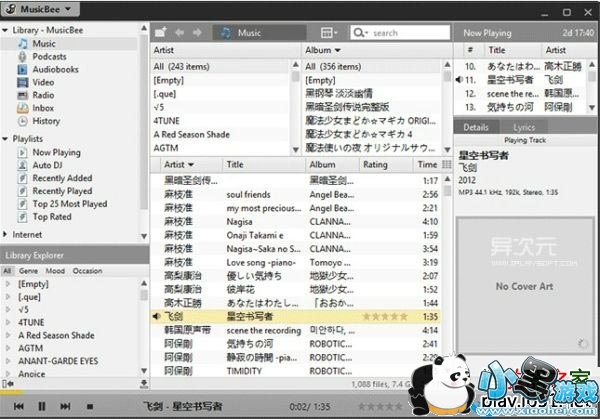Open the Audiobooks library node

pos(55,69)
